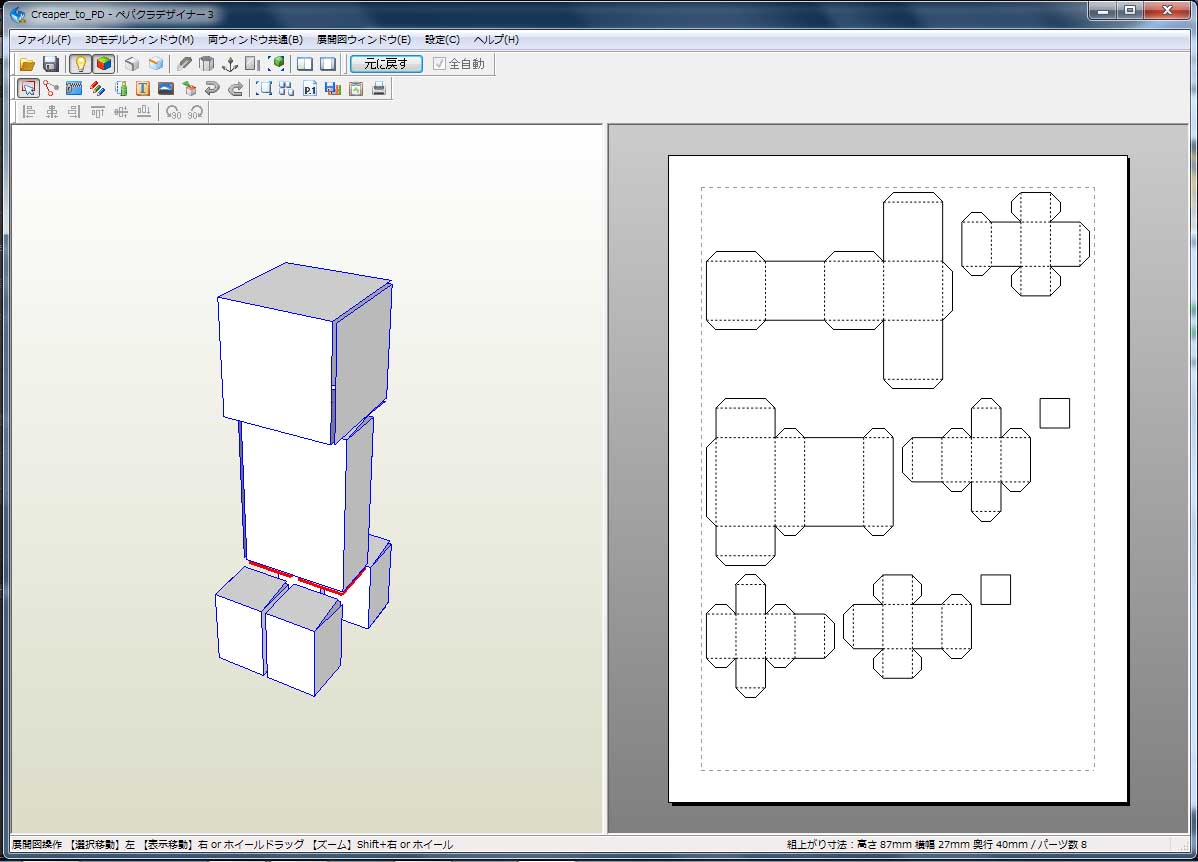
Task: Click the anchor icon in the toolbar
Action: (229, 64)
